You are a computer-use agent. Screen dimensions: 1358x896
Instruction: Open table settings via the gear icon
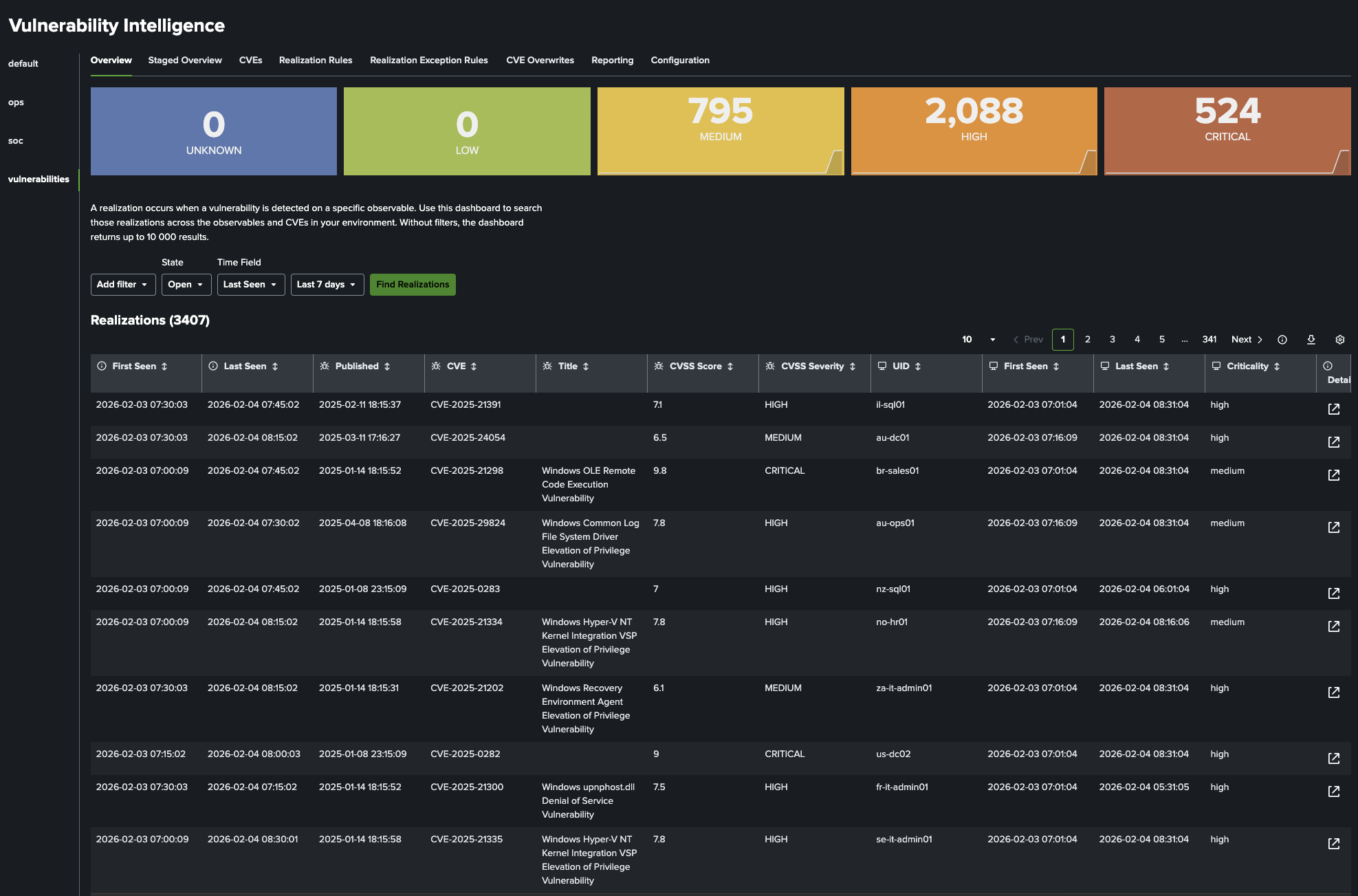[x=1339, y=339]
